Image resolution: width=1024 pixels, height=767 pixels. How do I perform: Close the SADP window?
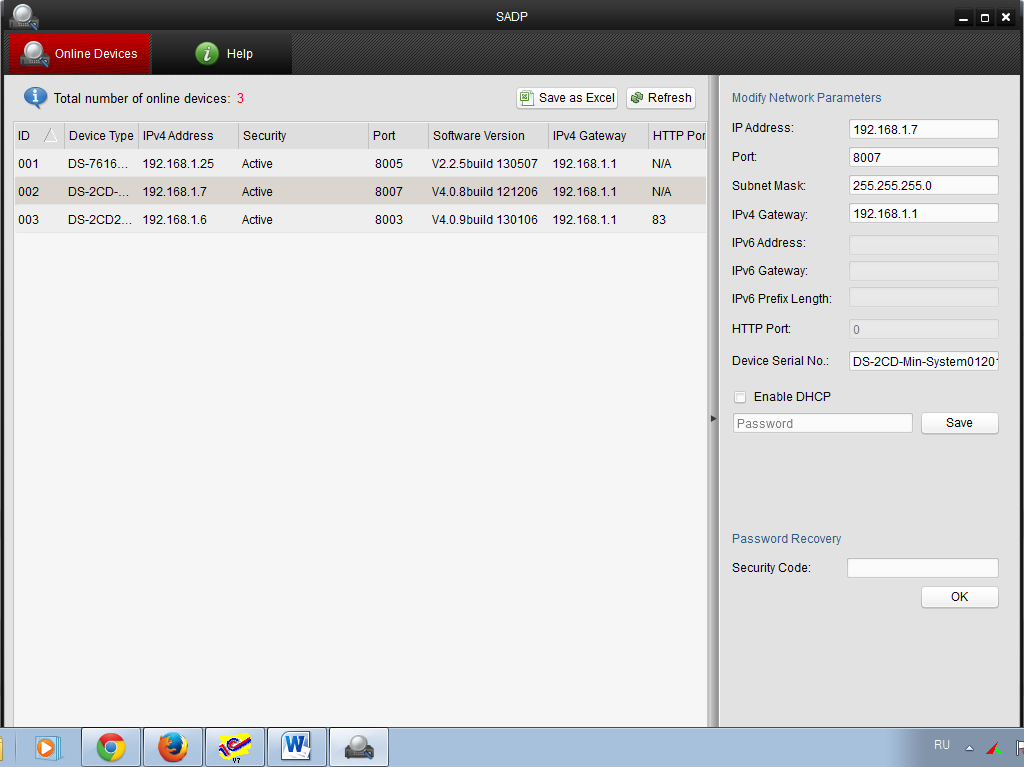(1006, 18)
